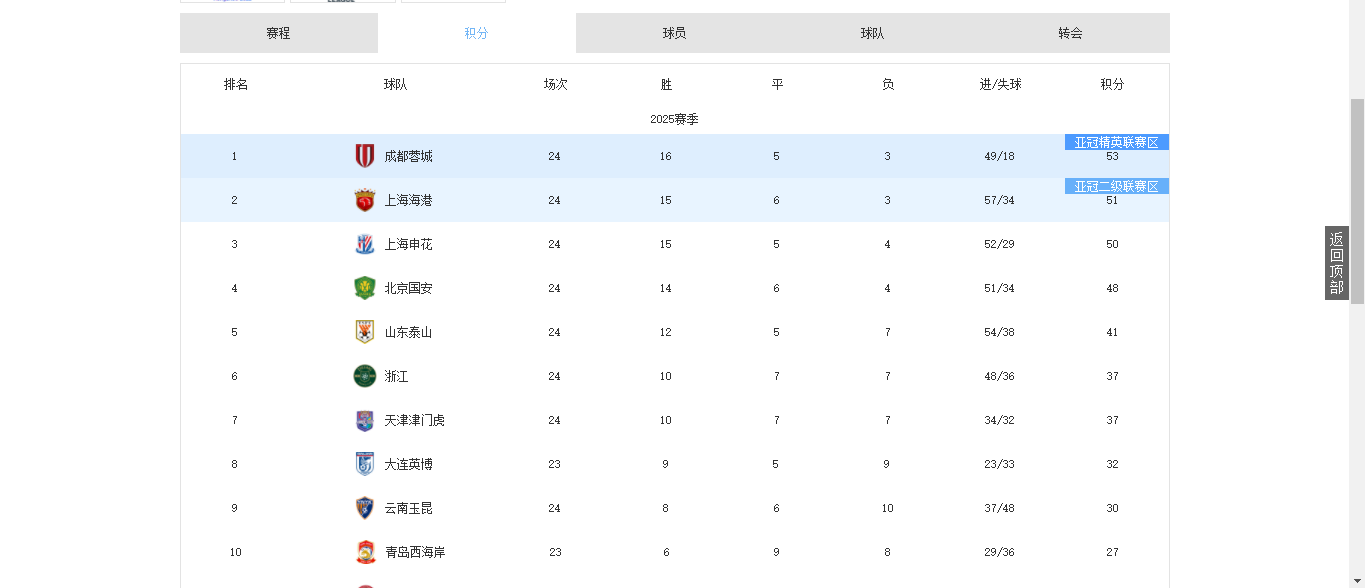Click the 上海海港 team crest icon

pos(365,200)
